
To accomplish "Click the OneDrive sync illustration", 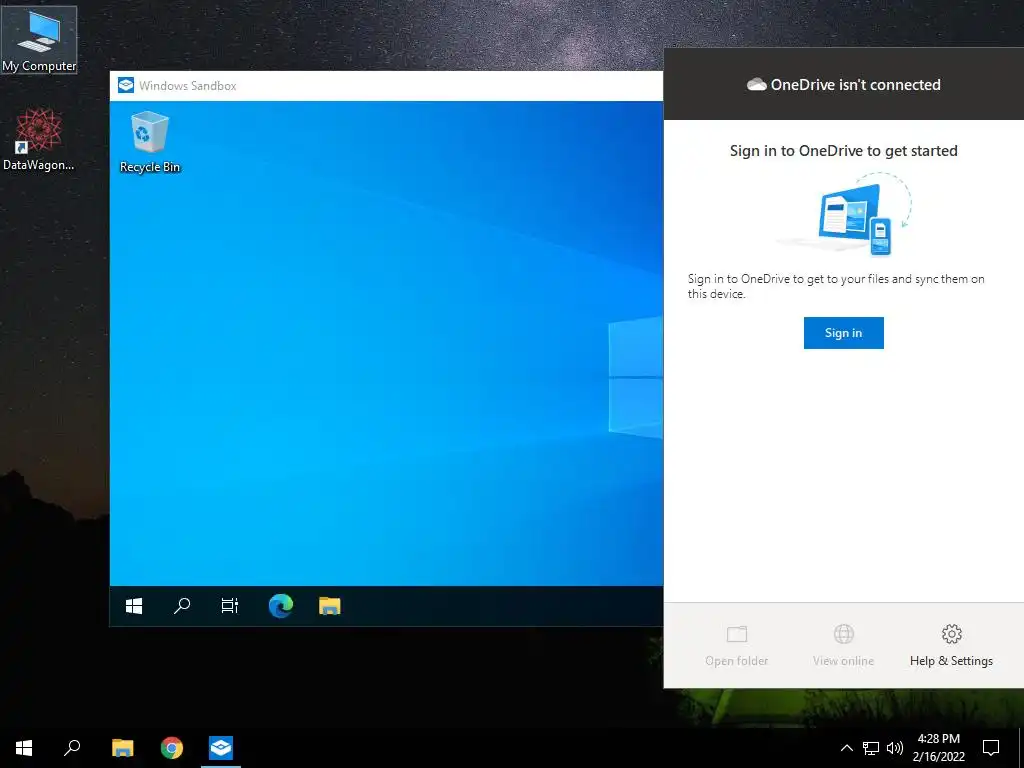I will (846, 214).
